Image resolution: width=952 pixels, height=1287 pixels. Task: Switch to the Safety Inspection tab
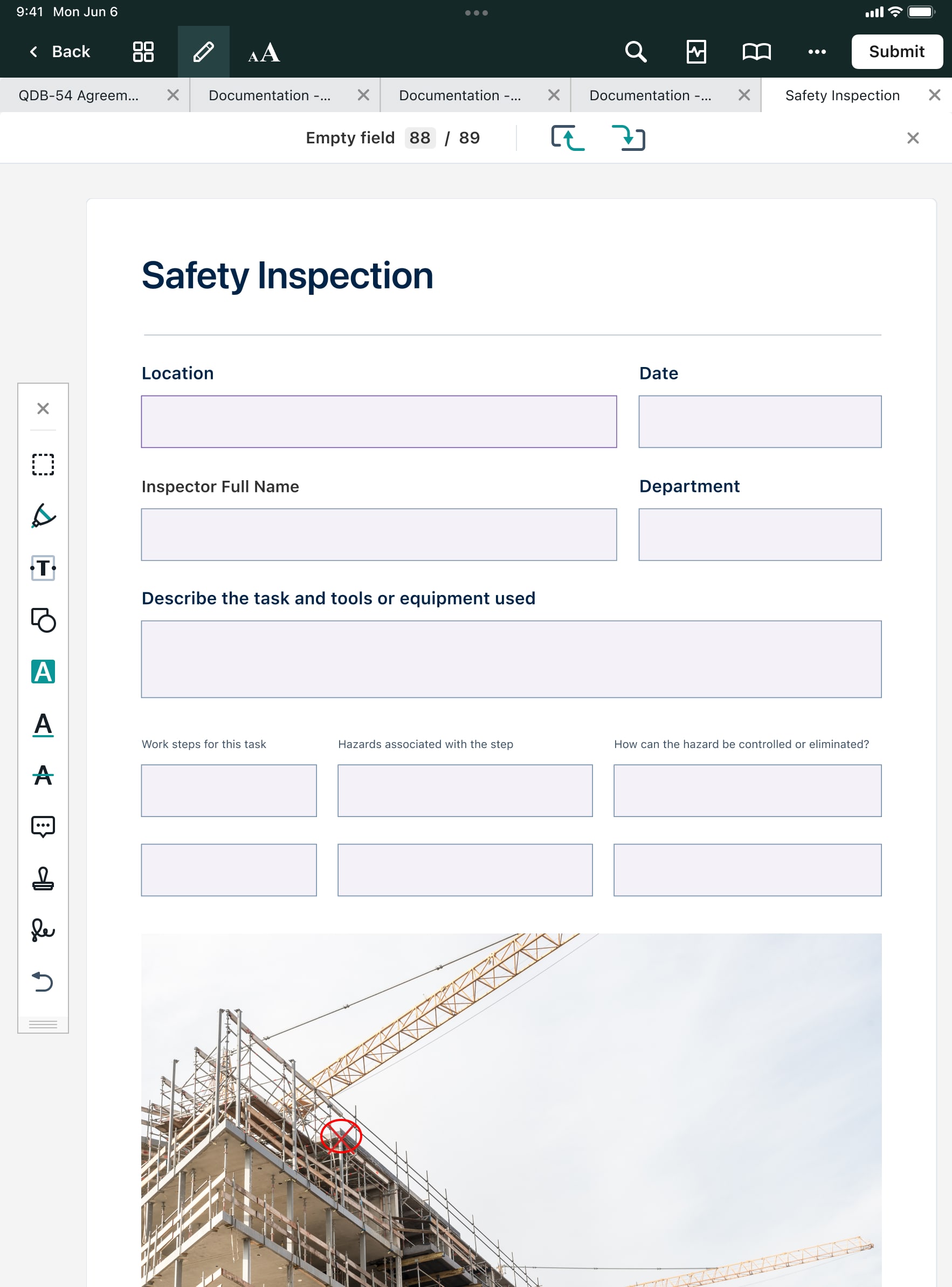[x=842, y=95]
